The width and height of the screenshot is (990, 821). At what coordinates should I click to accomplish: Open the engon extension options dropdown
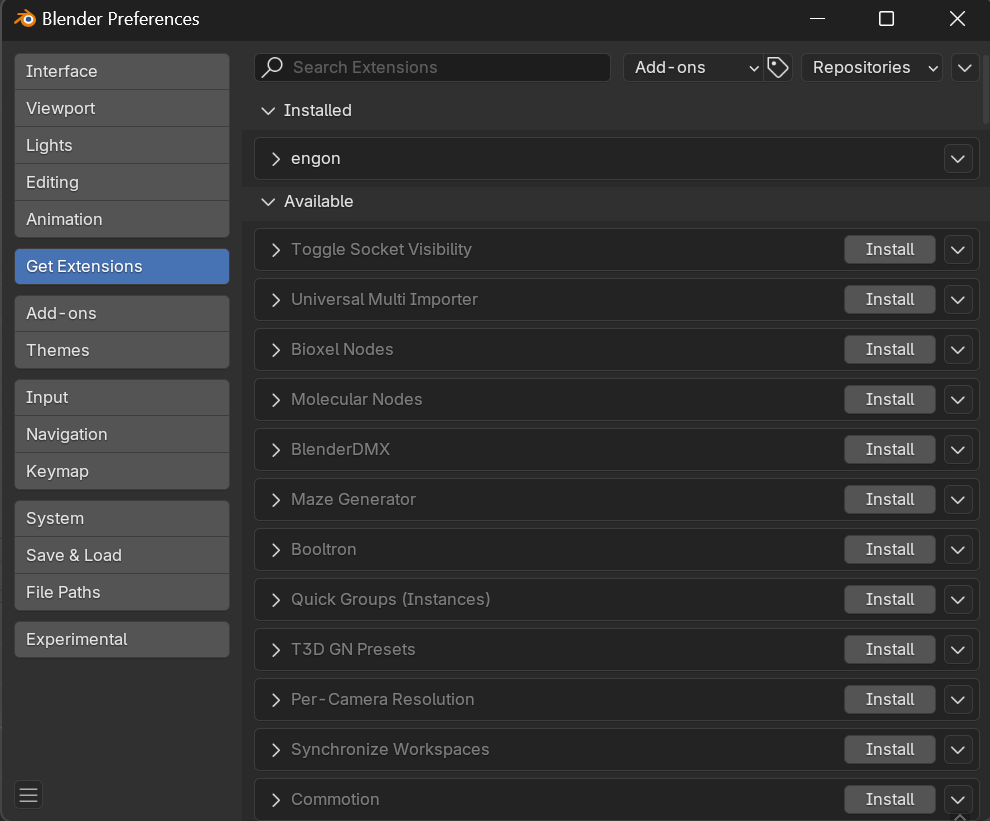click(x=957, y=158)
